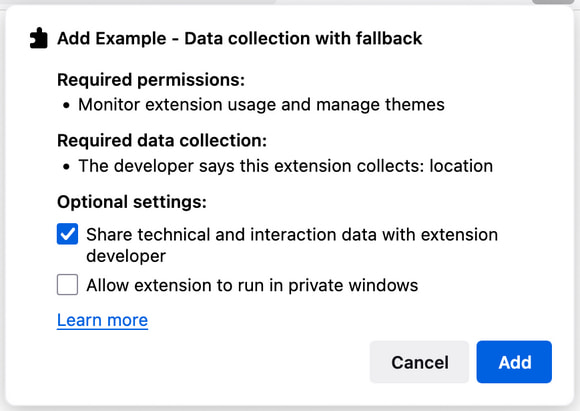Select the 'Allow extension to run in private windows' label
This screenshot has width=580, height=411.
(x=252, y=285)
